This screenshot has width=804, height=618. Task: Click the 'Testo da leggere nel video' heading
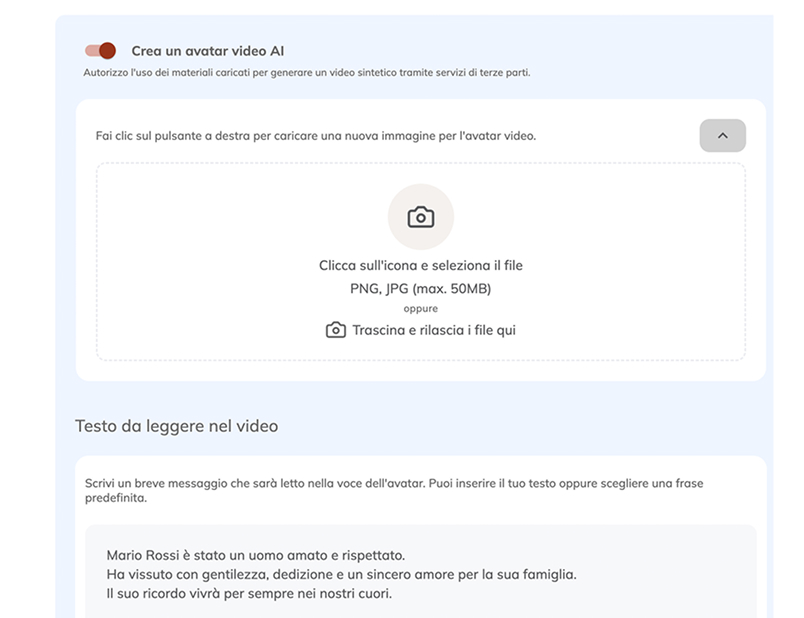point(177,426)
